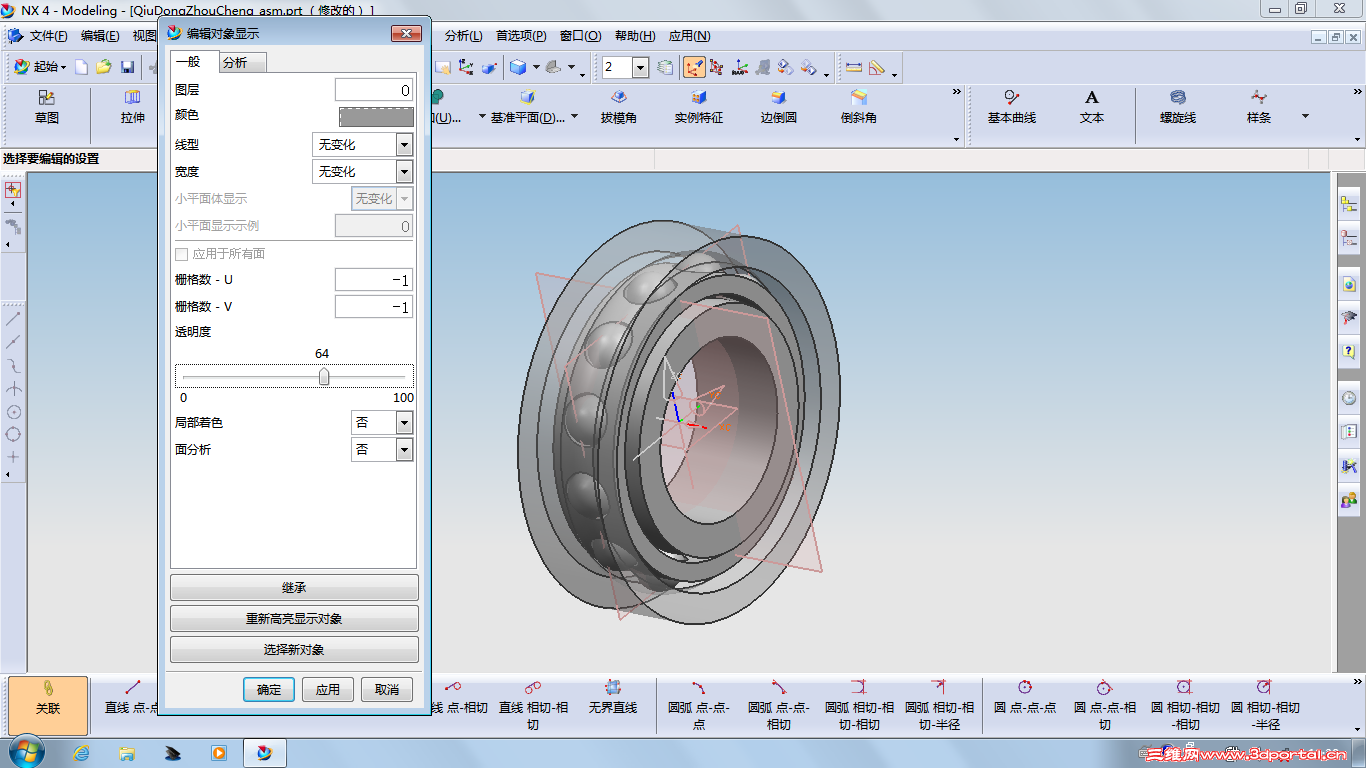Click the Sketch (草图) tool icon

click(46, 98)
